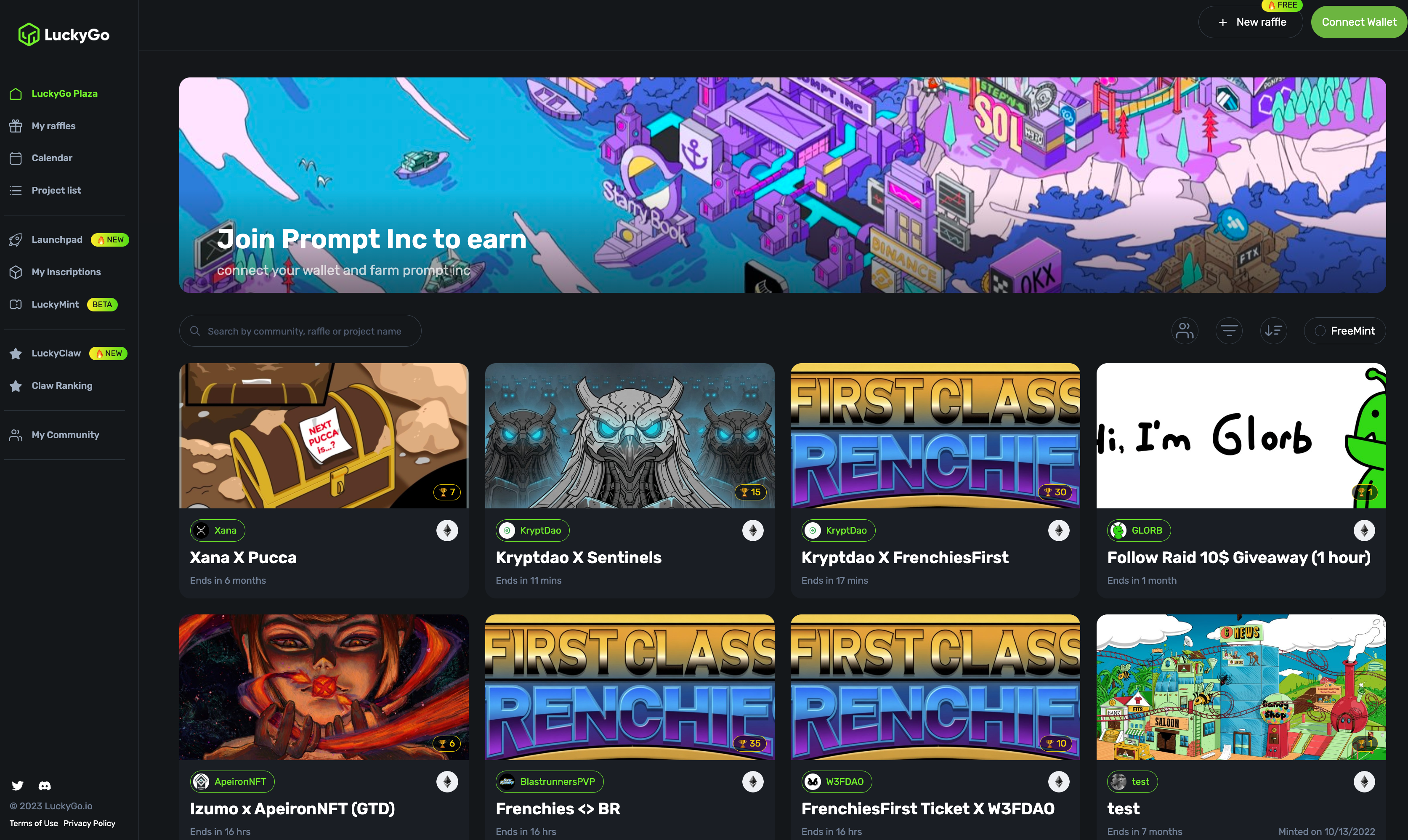The height and width of the screenshot is (840, 1408).
Task: Create a New raffle
Action: [x=1251, y=22]
